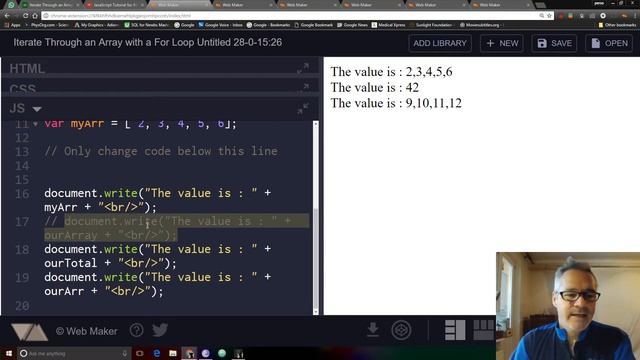
Task: Click the WhatsApp pinned tab
Action: point(11,5)
